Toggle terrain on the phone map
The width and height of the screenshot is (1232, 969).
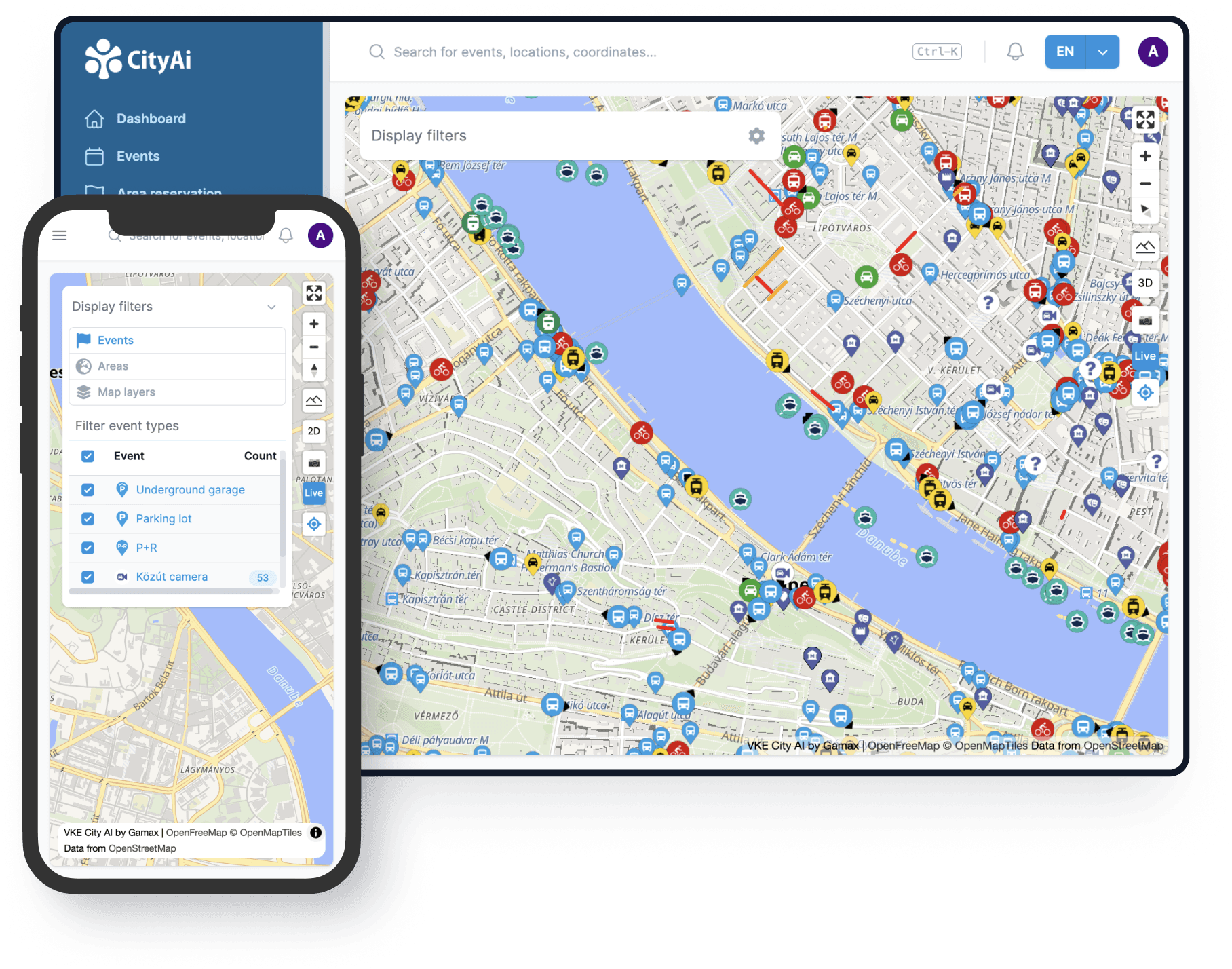click(x=314, y=400)
